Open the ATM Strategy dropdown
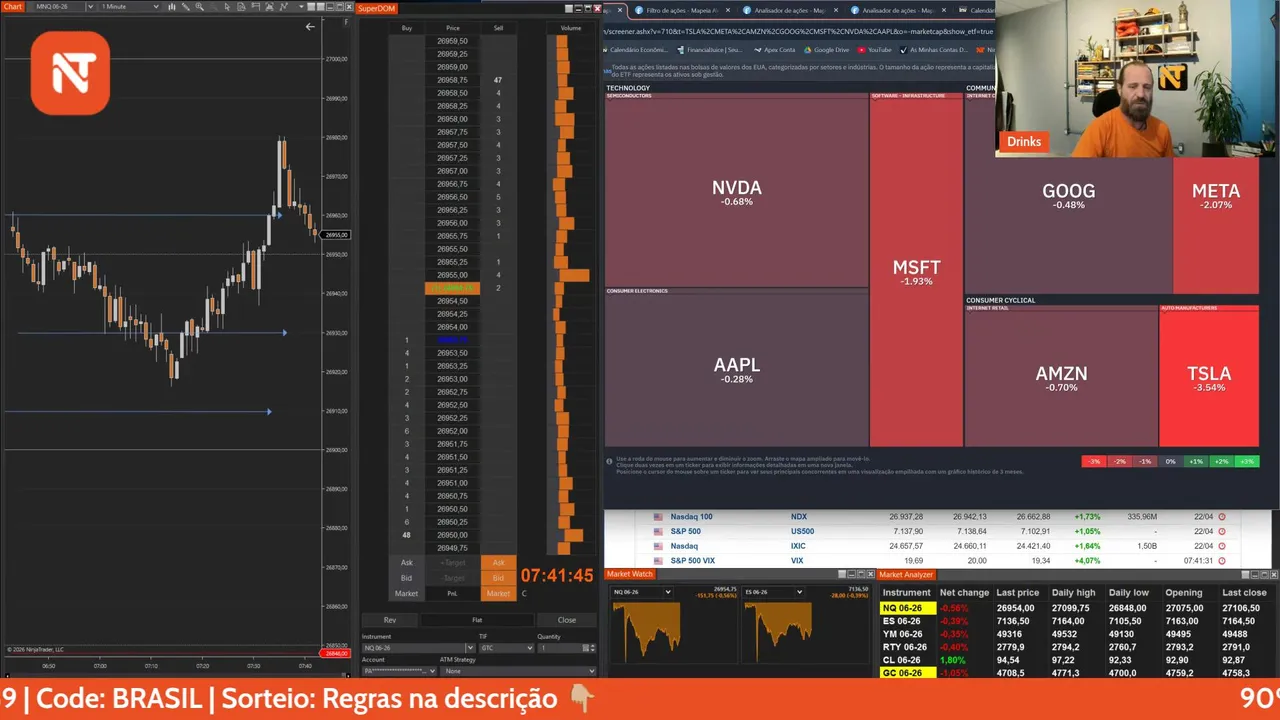Viewport: 1280px width, 720px height. tap(518, 671)
